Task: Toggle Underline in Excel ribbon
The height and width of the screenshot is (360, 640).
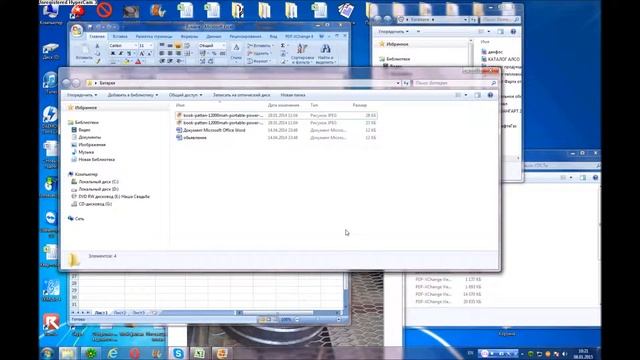Action: tap(129, 53)
